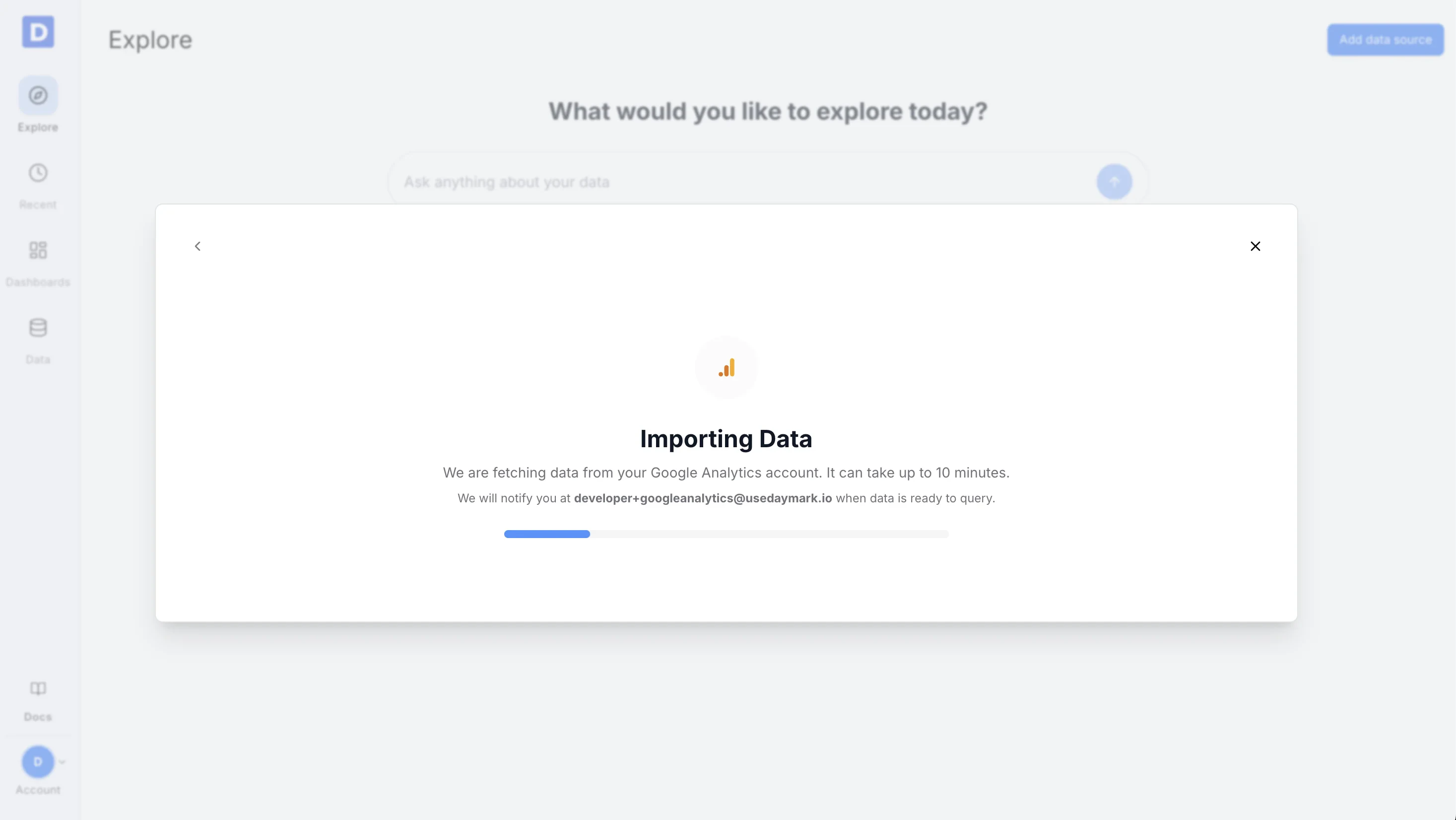Open the Recent clock icon

pyautogui.click(x=37, y=172)
